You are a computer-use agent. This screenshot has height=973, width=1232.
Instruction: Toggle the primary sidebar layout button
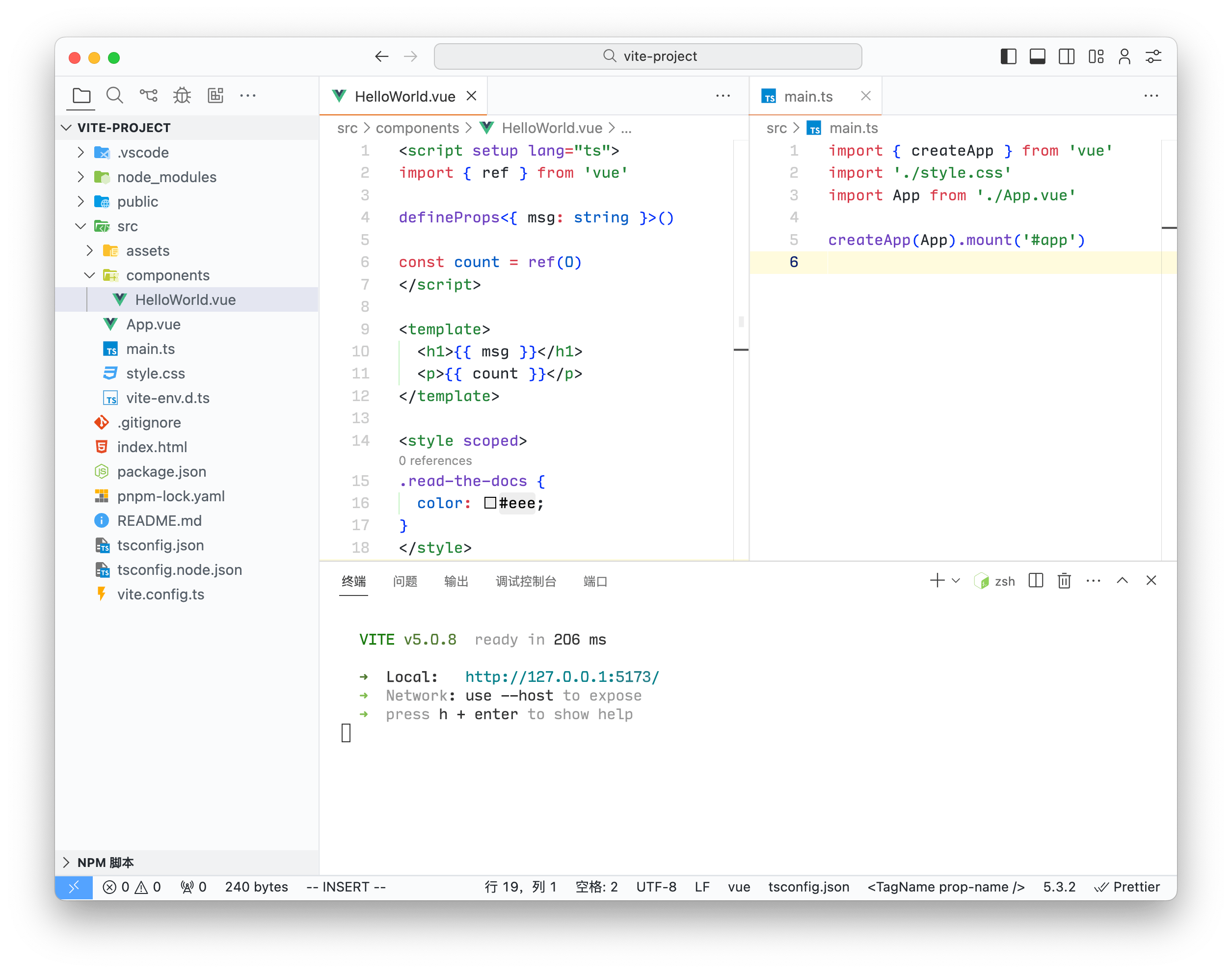pyautogui.click(x=1008, y=56)
